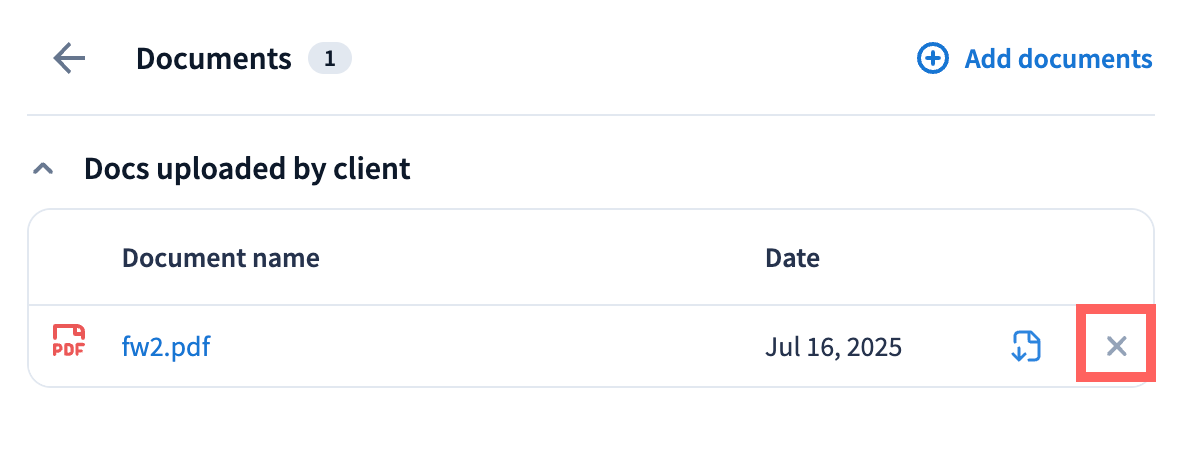1184x456 pixels.
Task: Click the Docs uploaded by client heading
Action: (x=247, y=169)
